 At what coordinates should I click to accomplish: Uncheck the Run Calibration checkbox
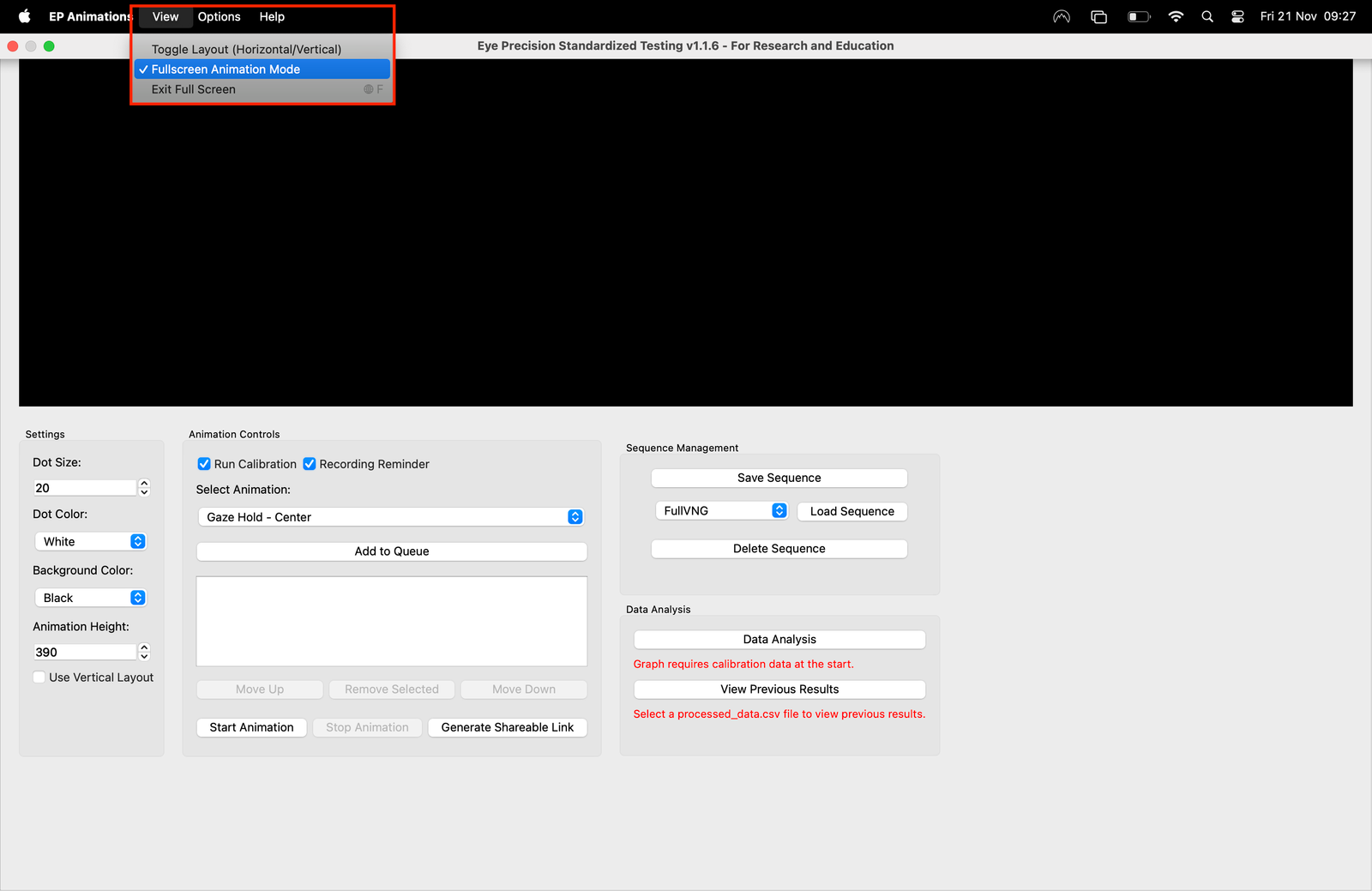pos(204,464)
